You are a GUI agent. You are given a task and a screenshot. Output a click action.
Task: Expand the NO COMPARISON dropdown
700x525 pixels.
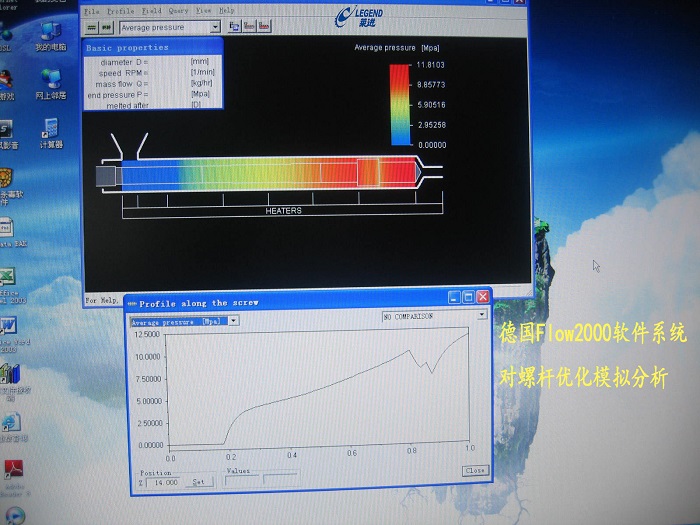point(482,315)
